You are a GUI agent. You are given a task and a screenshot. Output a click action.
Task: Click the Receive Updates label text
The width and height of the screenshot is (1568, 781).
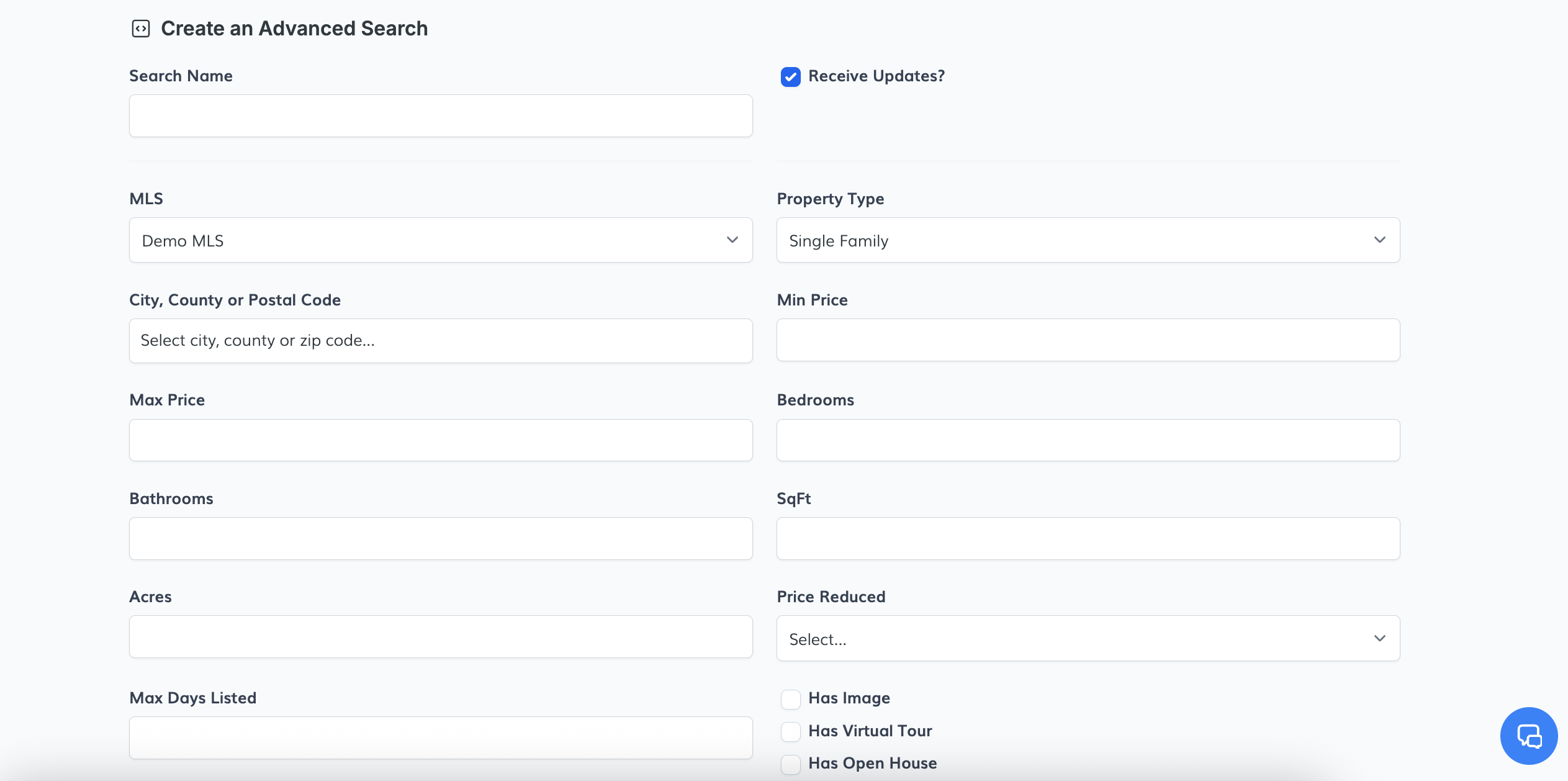876,76
